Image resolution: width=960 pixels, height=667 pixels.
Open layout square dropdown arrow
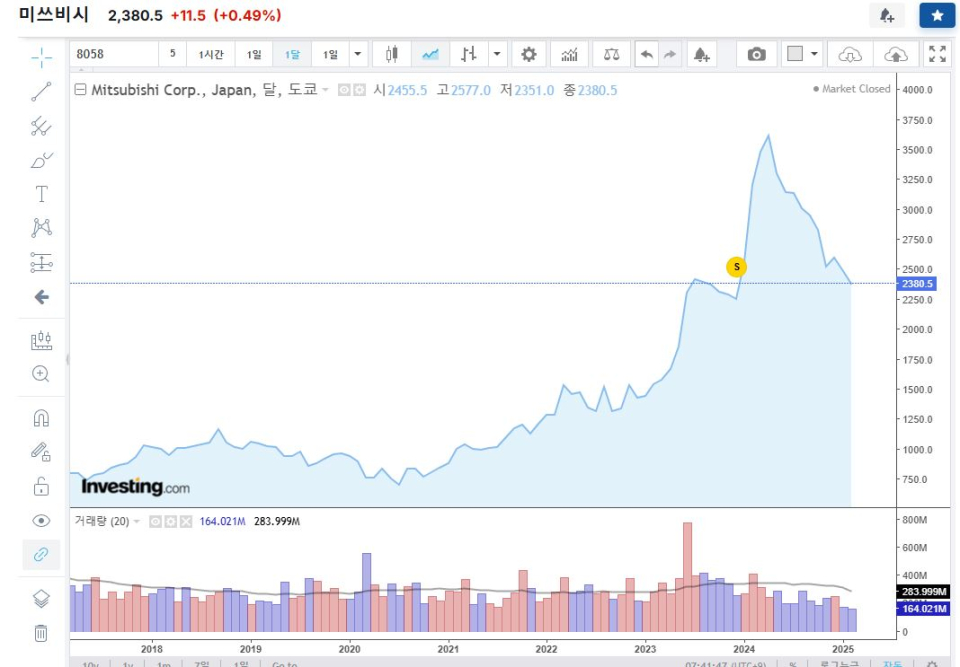814,54
